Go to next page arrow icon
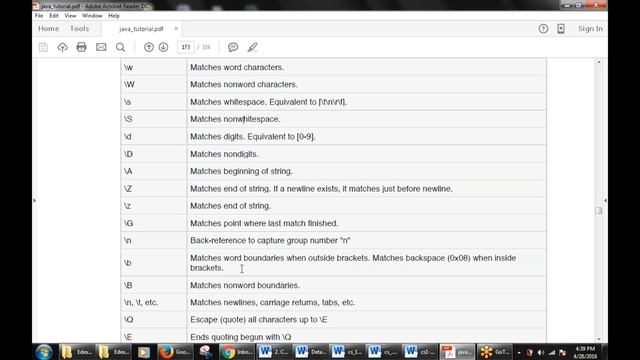 pos(163,47)
